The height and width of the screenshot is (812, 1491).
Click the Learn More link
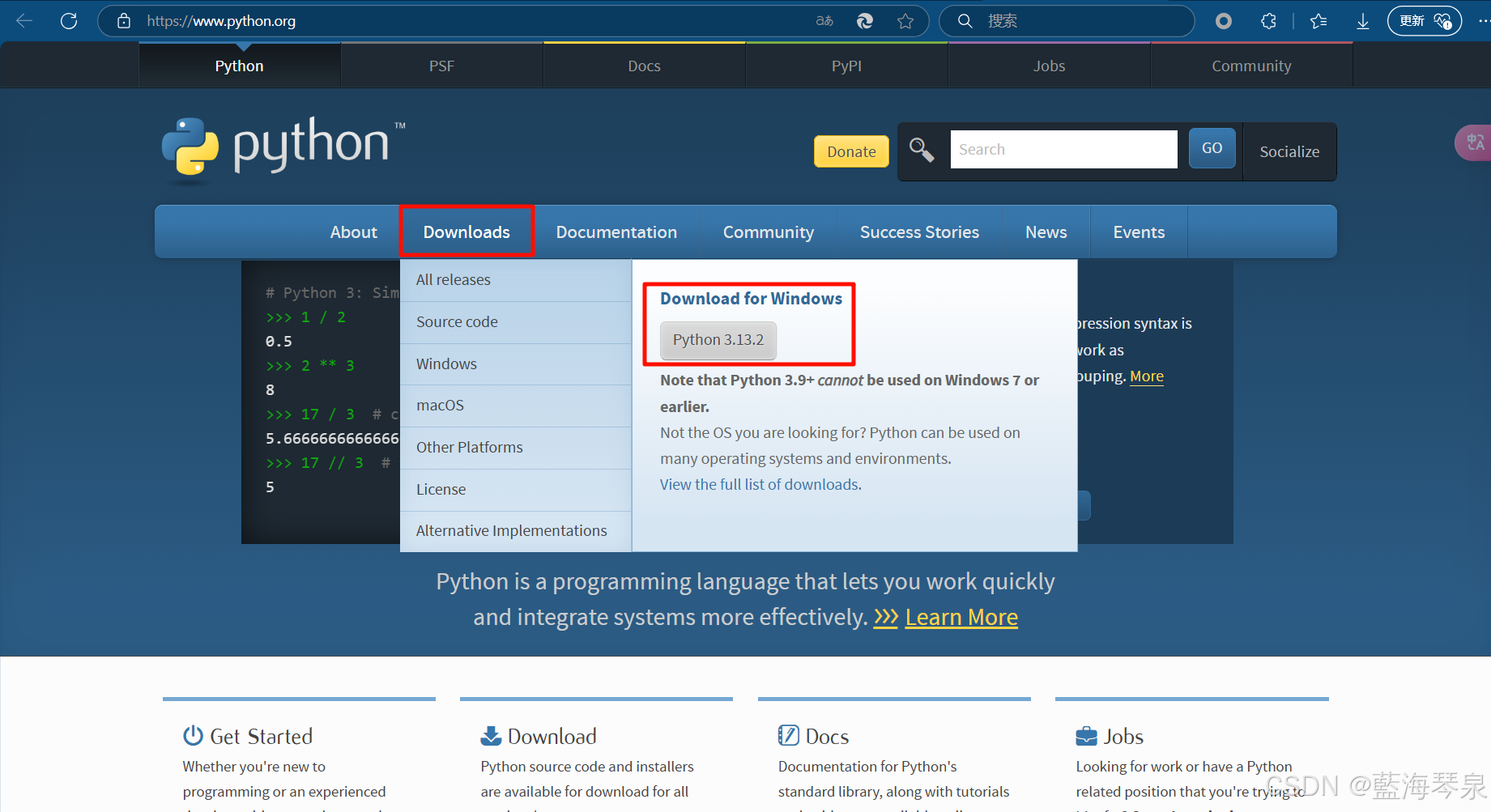point(961,618)
